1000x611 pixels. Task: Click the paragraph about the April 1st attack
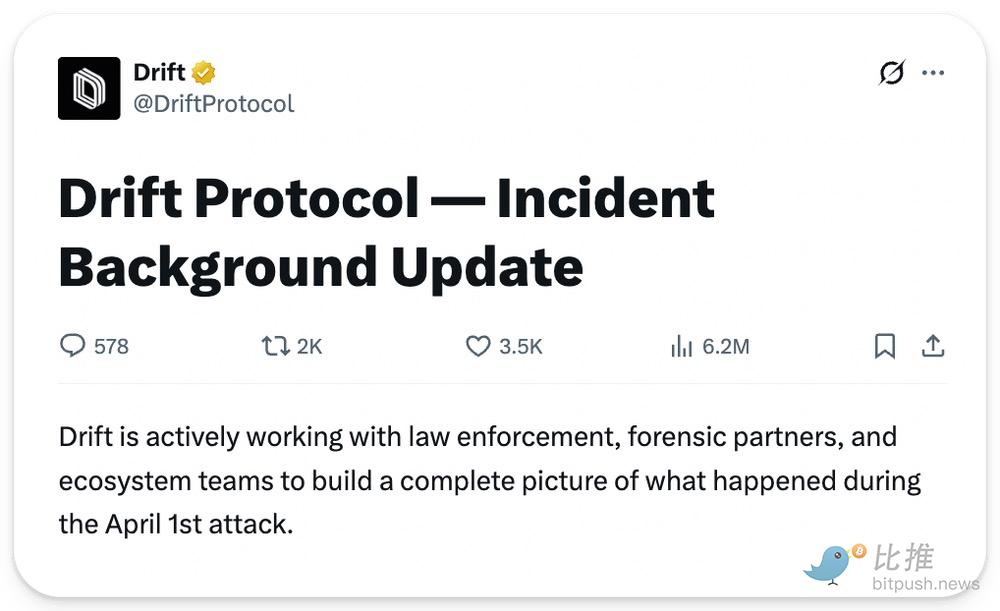tap(477, 480)
